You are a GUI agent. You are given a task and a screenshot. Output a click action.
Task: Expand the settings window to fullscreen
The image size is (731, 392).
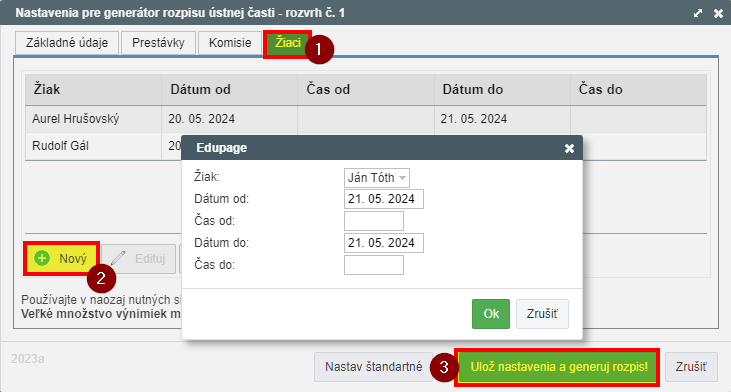coord(698,13)
